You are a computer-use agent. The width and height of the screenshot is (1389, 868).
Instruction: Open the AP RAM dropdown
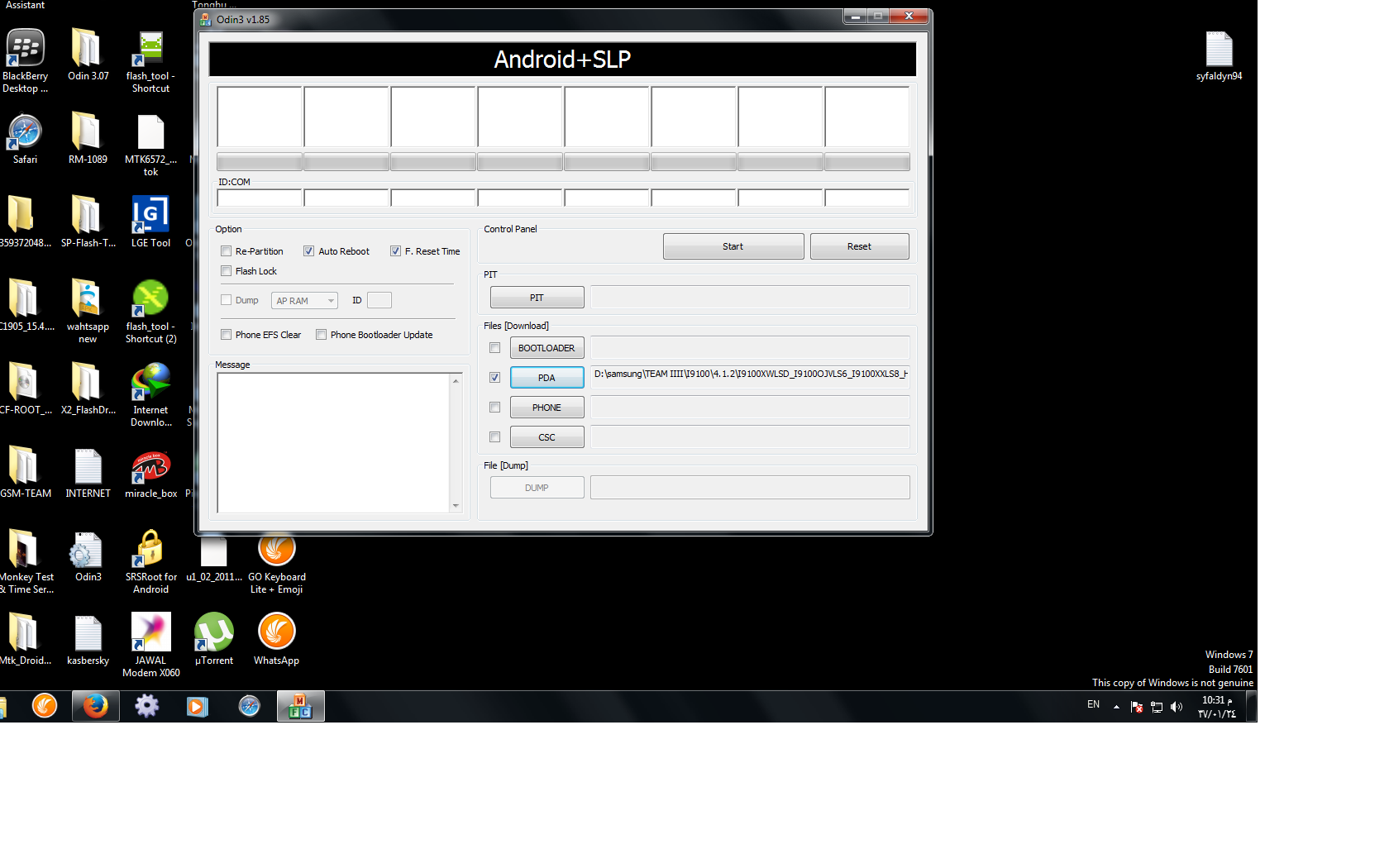tap(304, 301)
